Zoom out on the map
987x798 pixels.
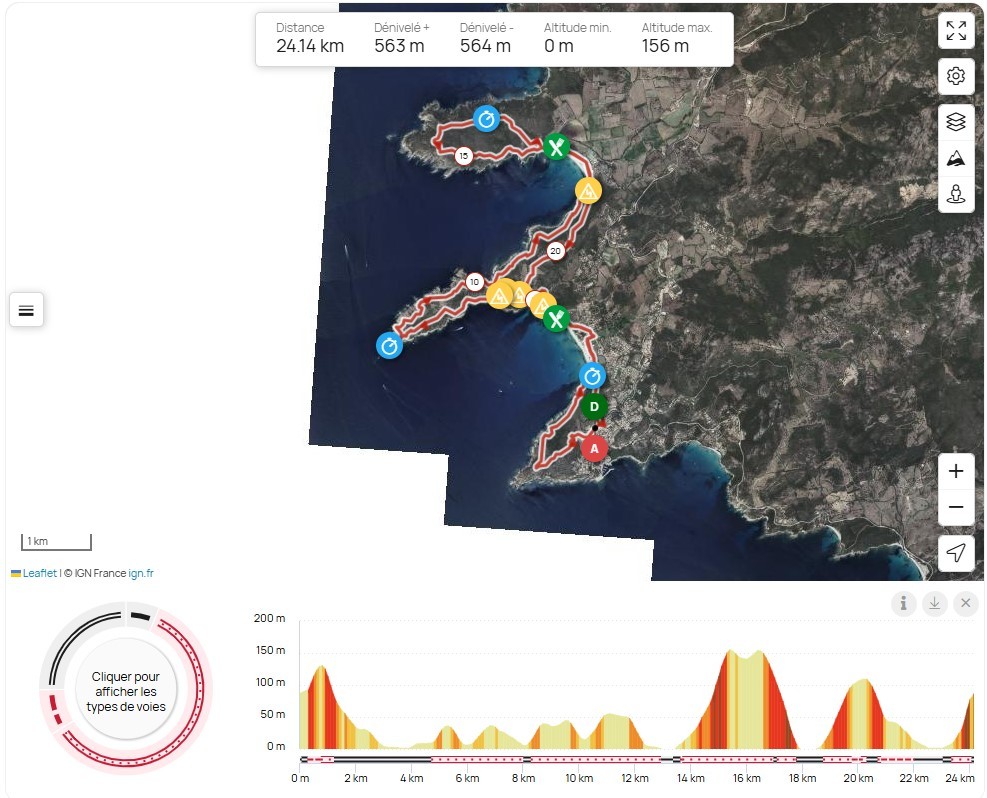(956, 508)
